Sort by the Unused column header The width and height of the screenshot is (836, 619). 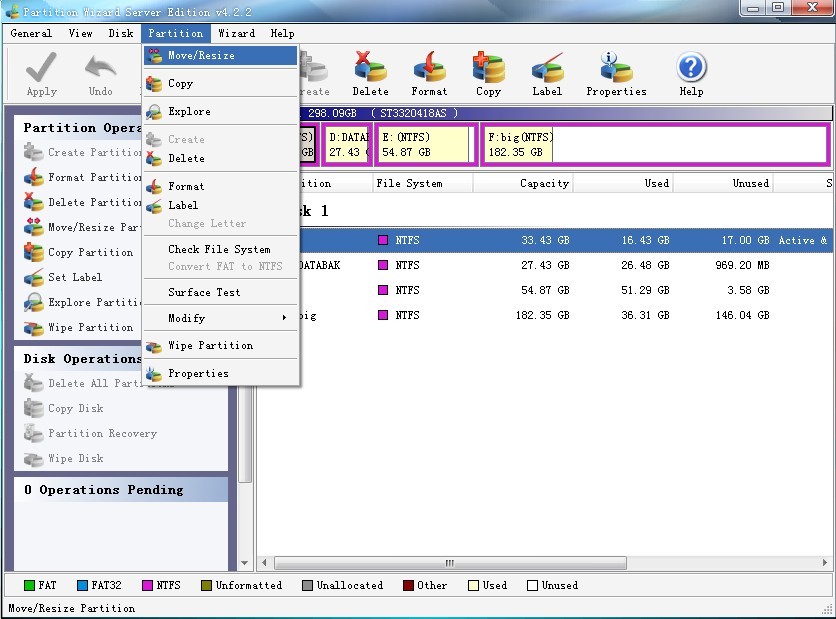pos(723,183)
